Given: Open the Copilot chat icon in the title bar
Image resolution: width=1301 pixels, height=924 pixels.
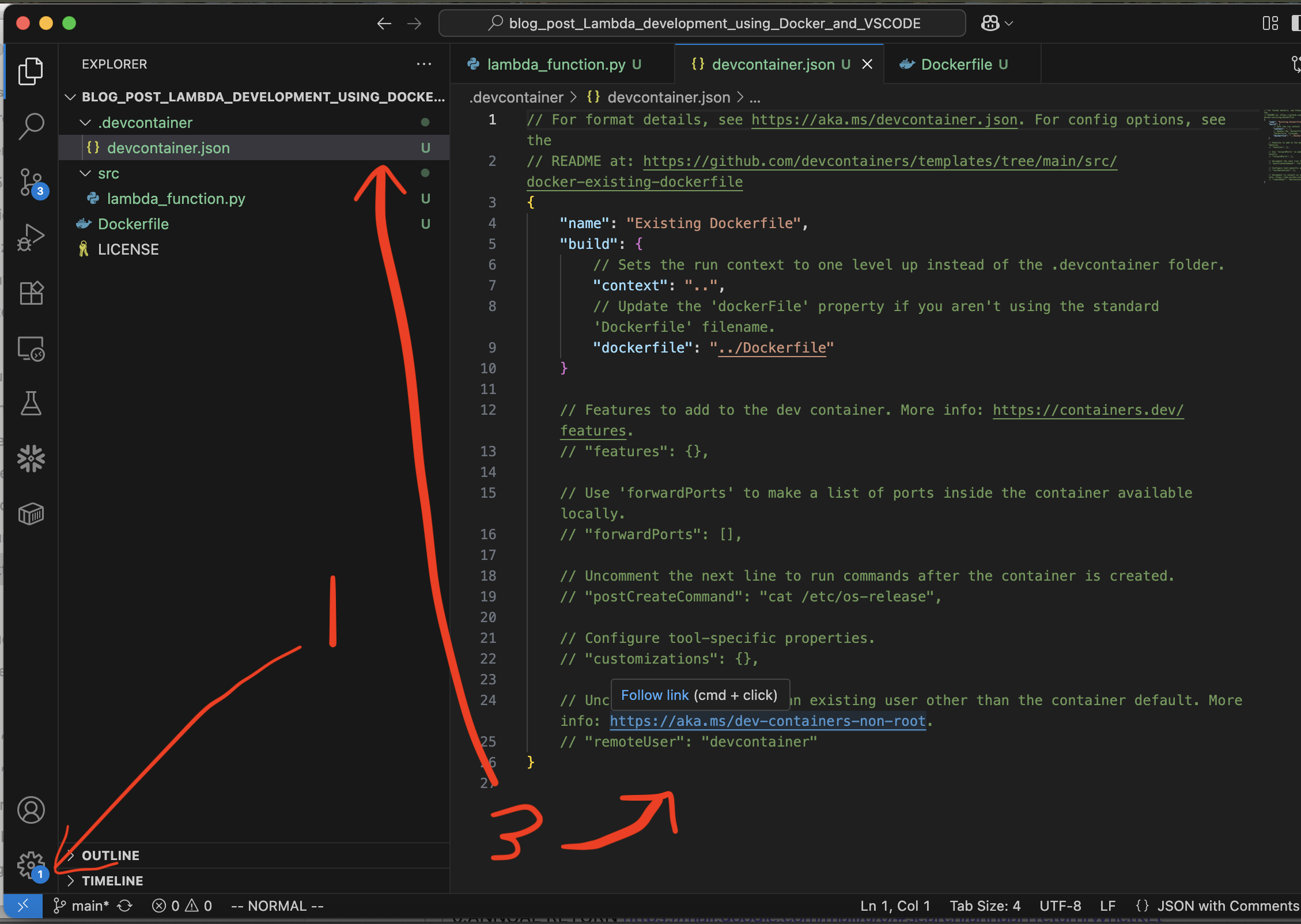Looking at the screenshot, I should point(990,24).
